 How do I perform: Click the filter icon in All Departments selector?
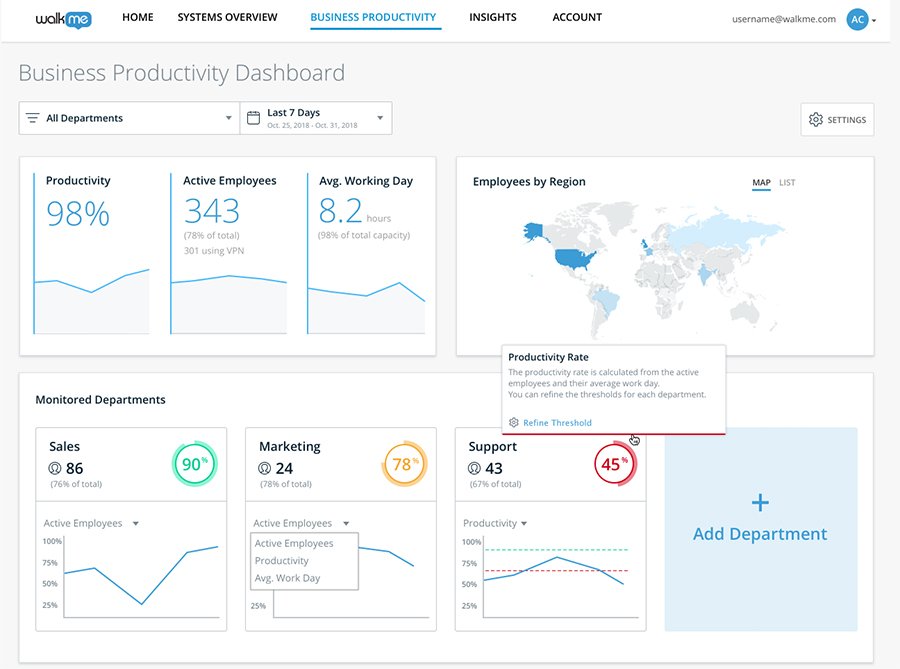pyautogui.click(x=32, y=117)
